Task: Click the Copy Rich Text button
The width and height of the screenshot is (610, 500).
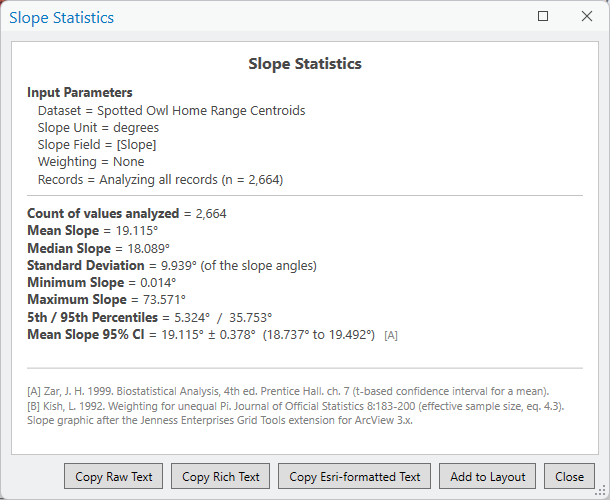Action: tap(220, 476)
